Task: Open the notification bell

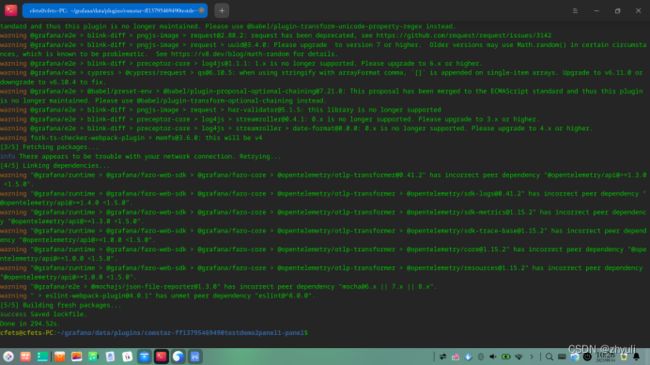Action: [x=636, y=357]
